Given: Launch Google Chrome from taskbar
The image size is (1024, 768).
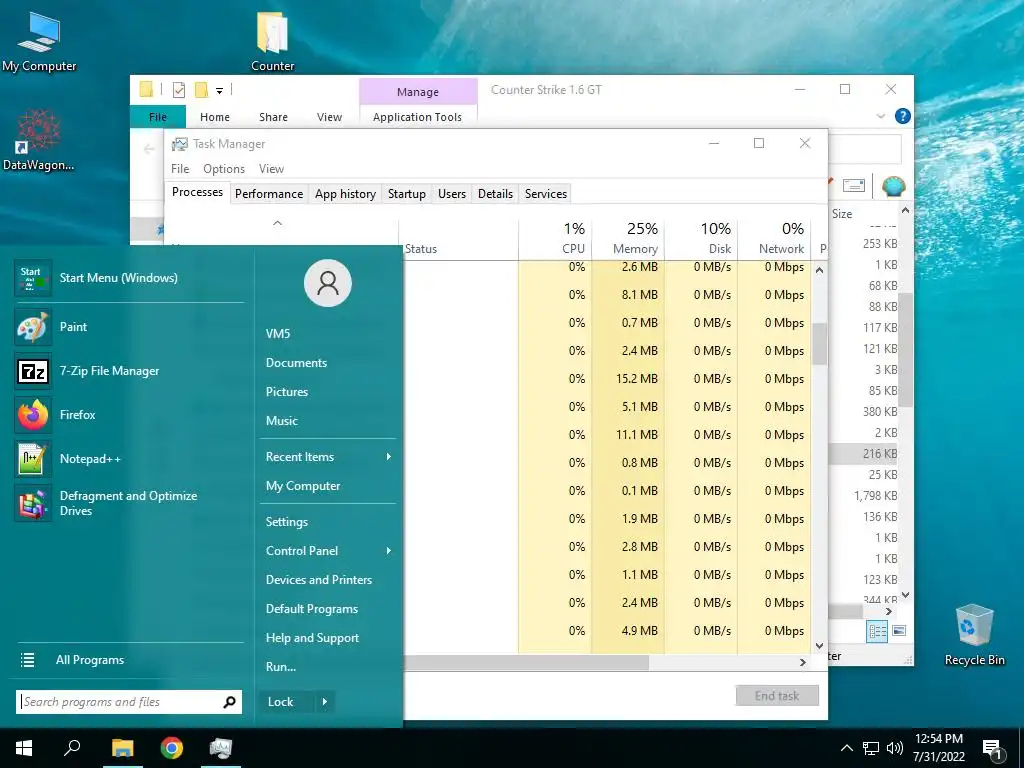Looking at the screenshot, I should [172, 748].
